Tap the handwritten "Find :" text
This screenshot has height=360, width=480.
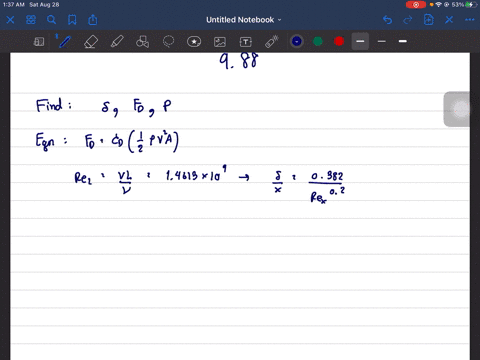(x=54, y=105)
